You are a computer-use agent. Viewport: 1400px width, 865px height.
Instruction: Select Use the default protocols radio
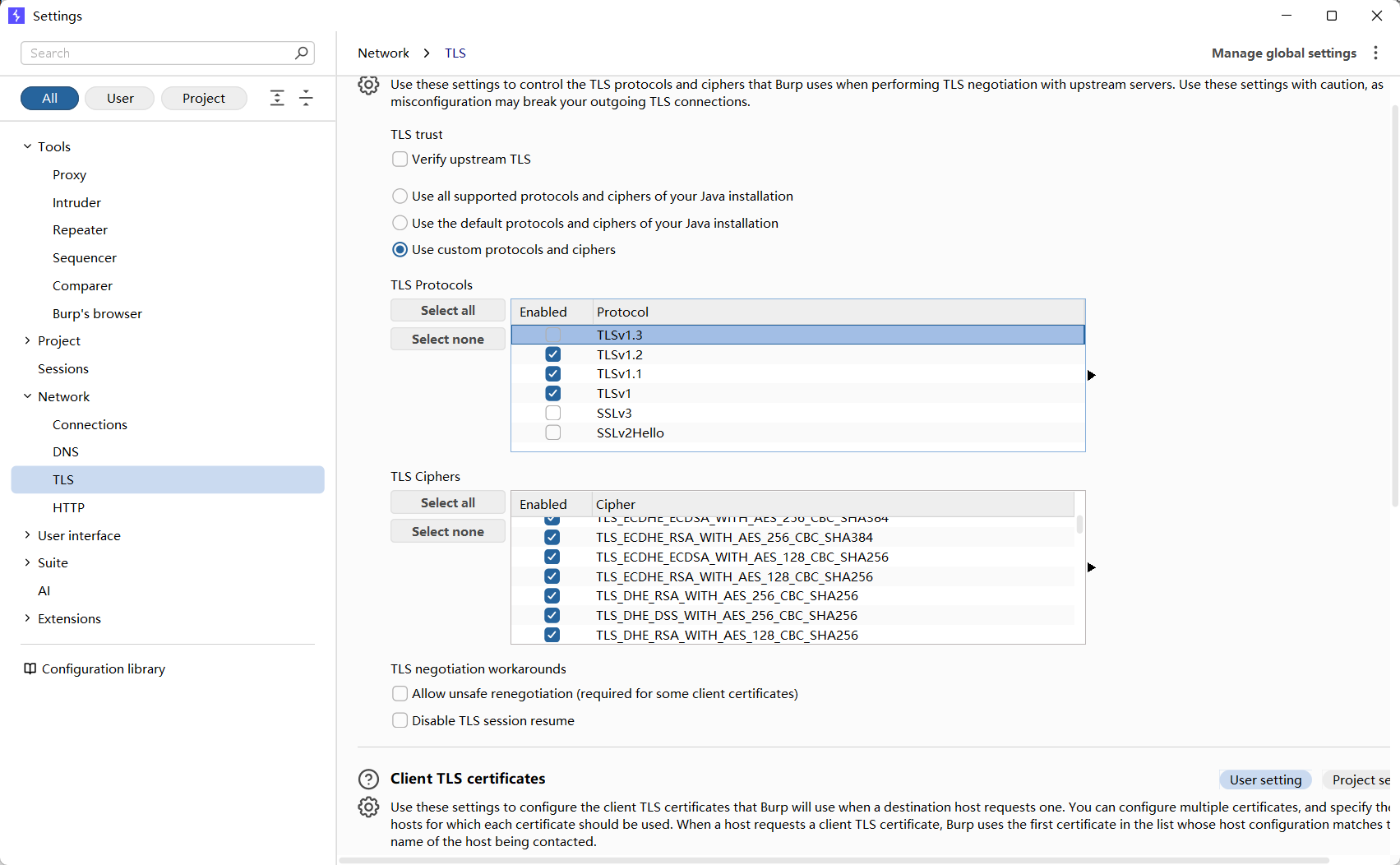(x=400, y=223)
